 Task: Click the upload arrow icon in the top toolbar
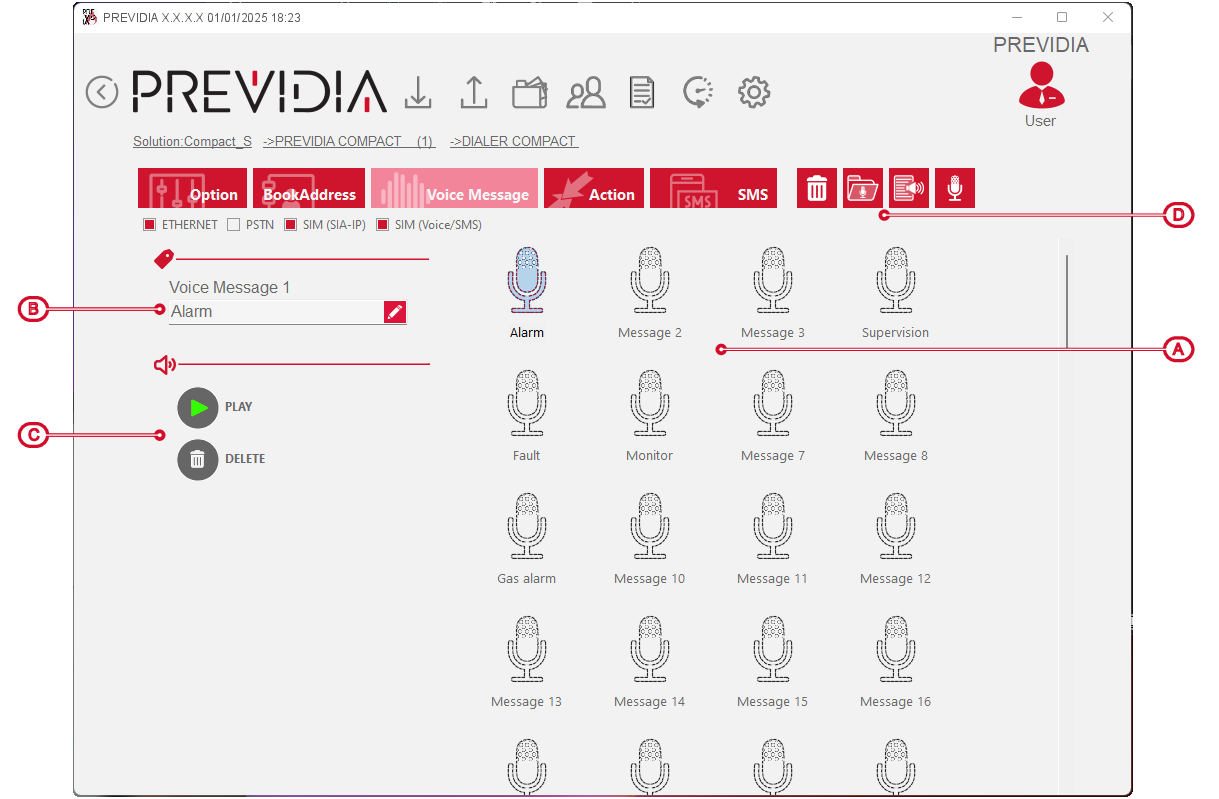coord(473,93)
